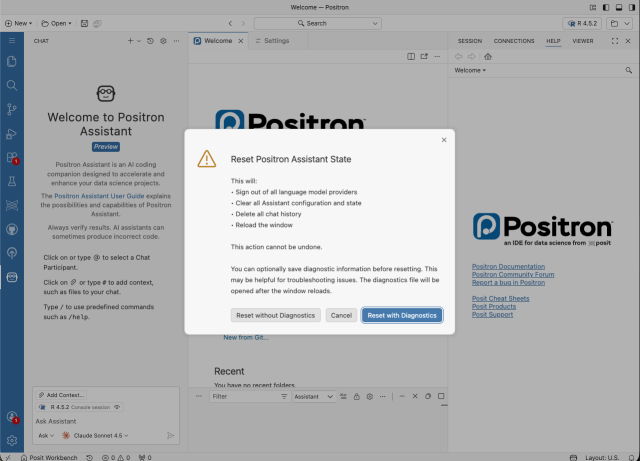The height and width of the screenshot is (461, 640).
Task: Expand the Search command center dropdown
Action: pyautogui.click(x=375, y=23)
